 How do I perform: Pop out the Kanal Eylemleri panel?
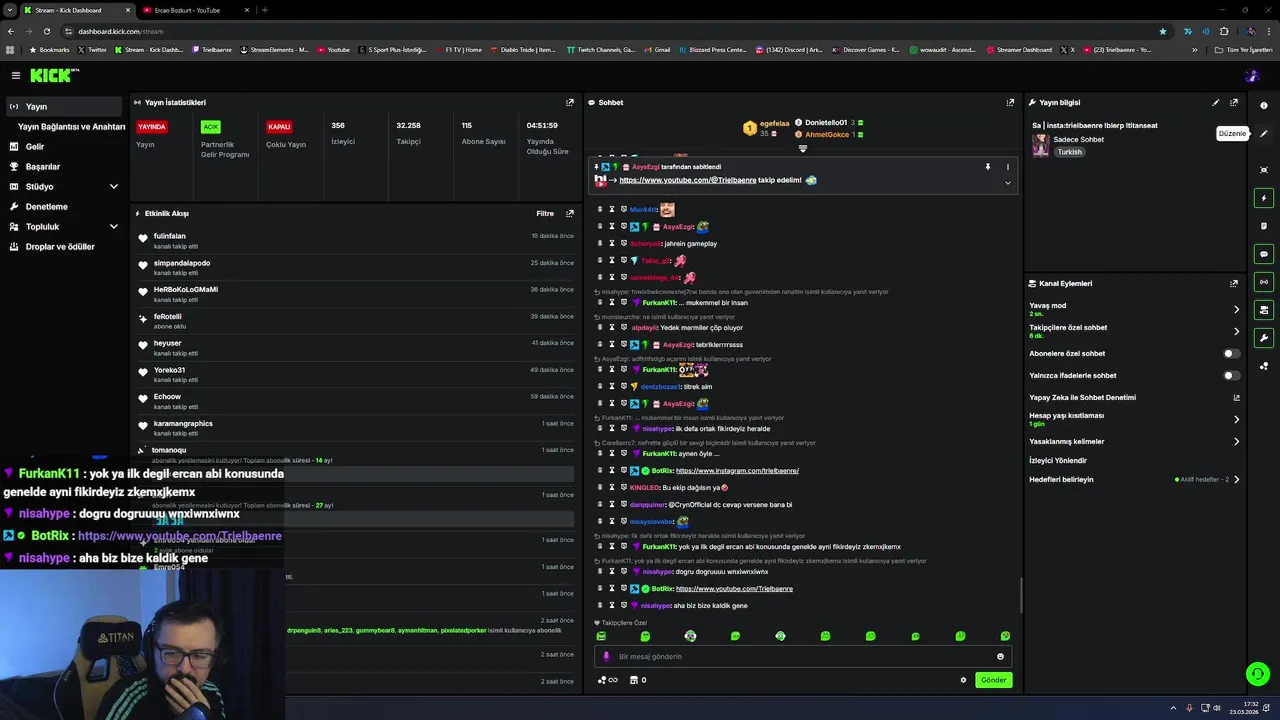[x=1234, y=283]
